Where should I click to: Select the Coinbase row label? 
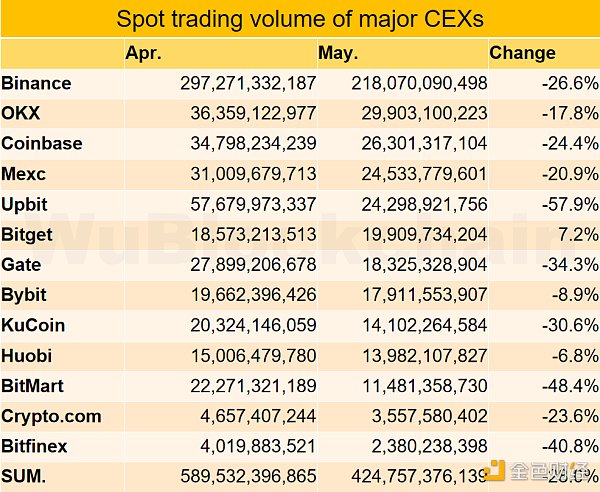[42, 143]
